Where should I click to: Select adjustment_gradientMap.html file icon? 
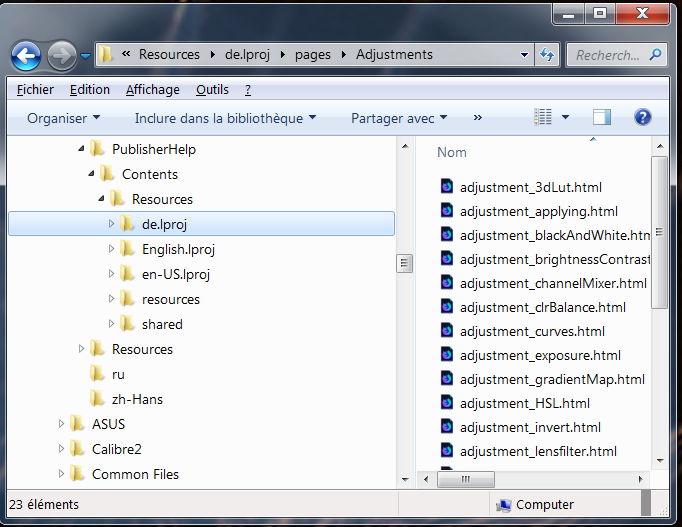tap(447, 379)
